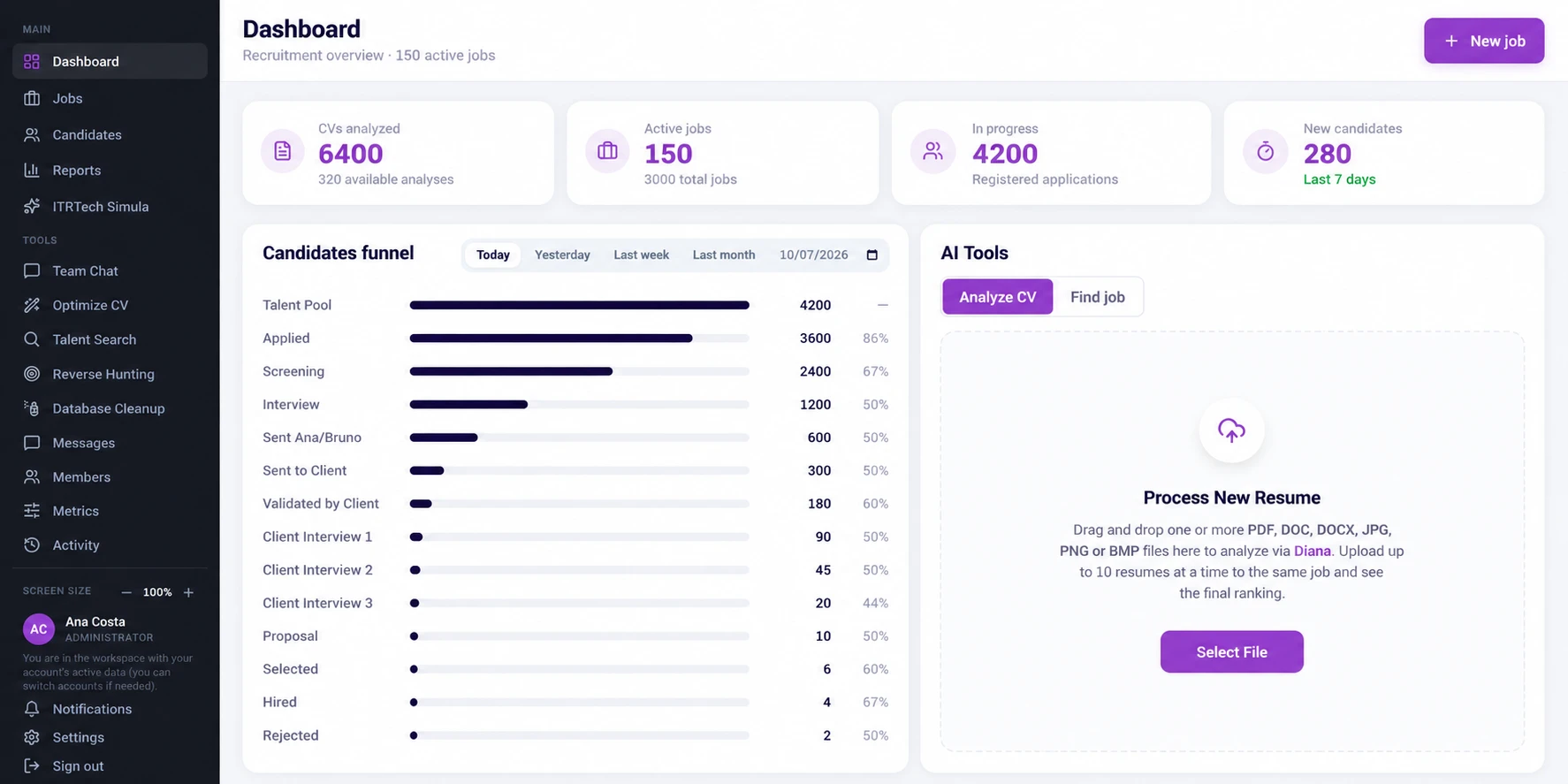
Task: Click the Members icon in sidebar
Action: (x=32, y=477)
